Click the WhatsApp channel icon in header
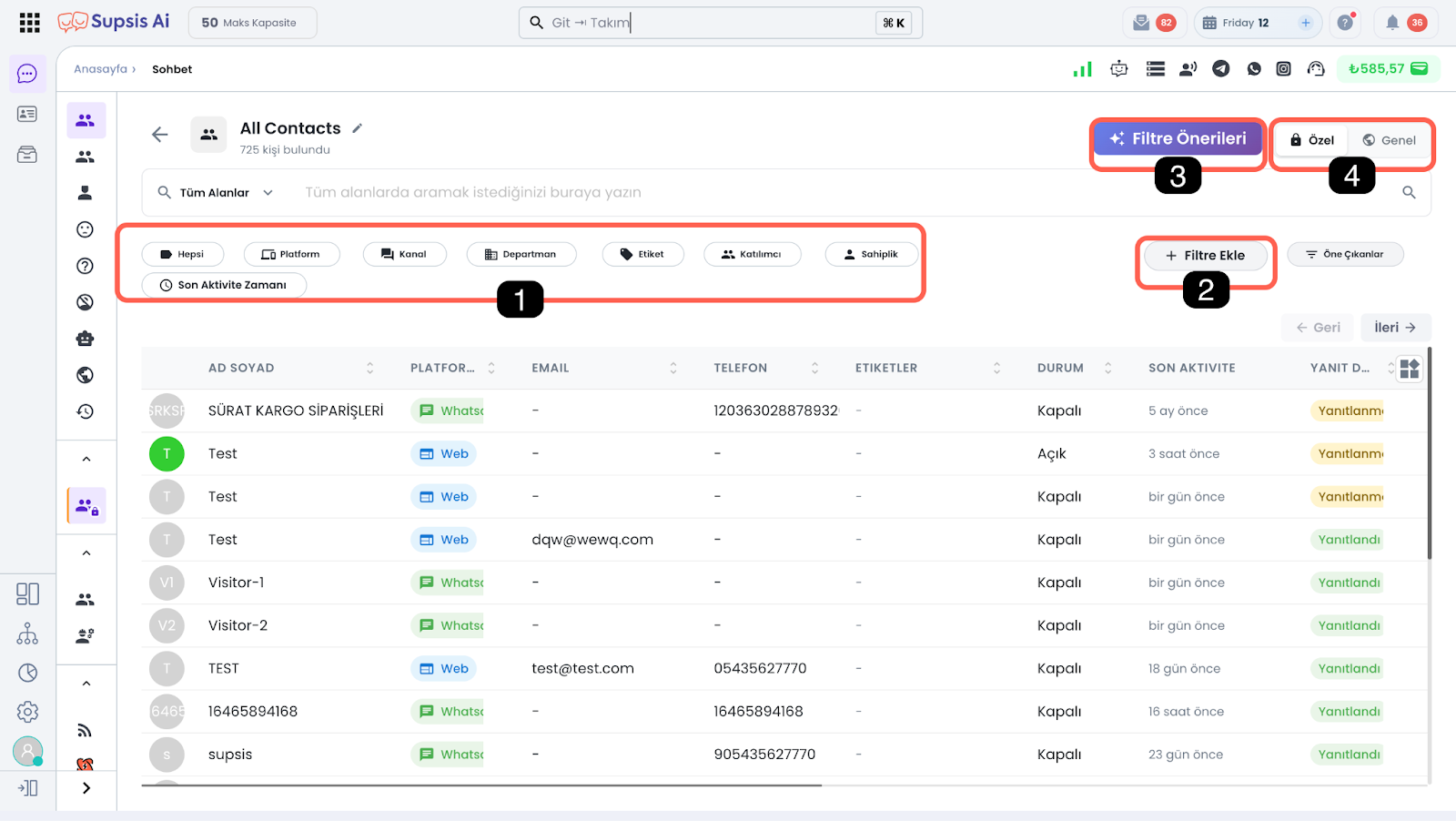 click(x=1254, y=68)
